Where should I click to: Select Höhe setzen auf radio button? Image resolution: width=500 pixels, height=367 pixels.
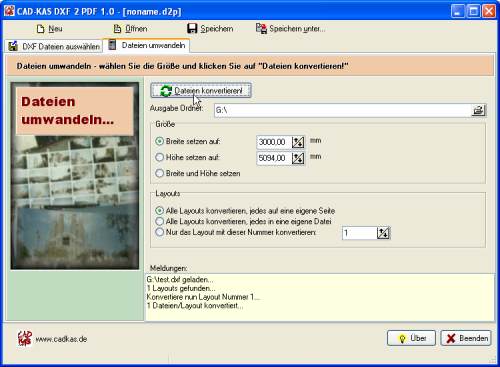[160, 157]
